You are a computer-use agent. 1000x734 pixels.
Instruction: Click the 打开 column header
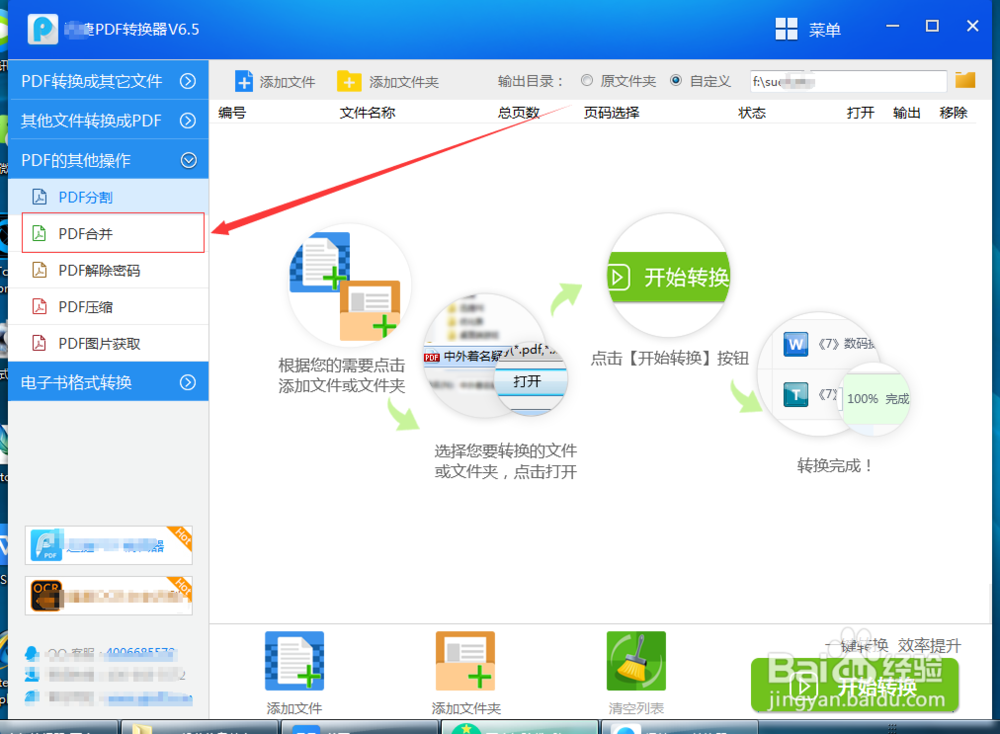point(860,113)
